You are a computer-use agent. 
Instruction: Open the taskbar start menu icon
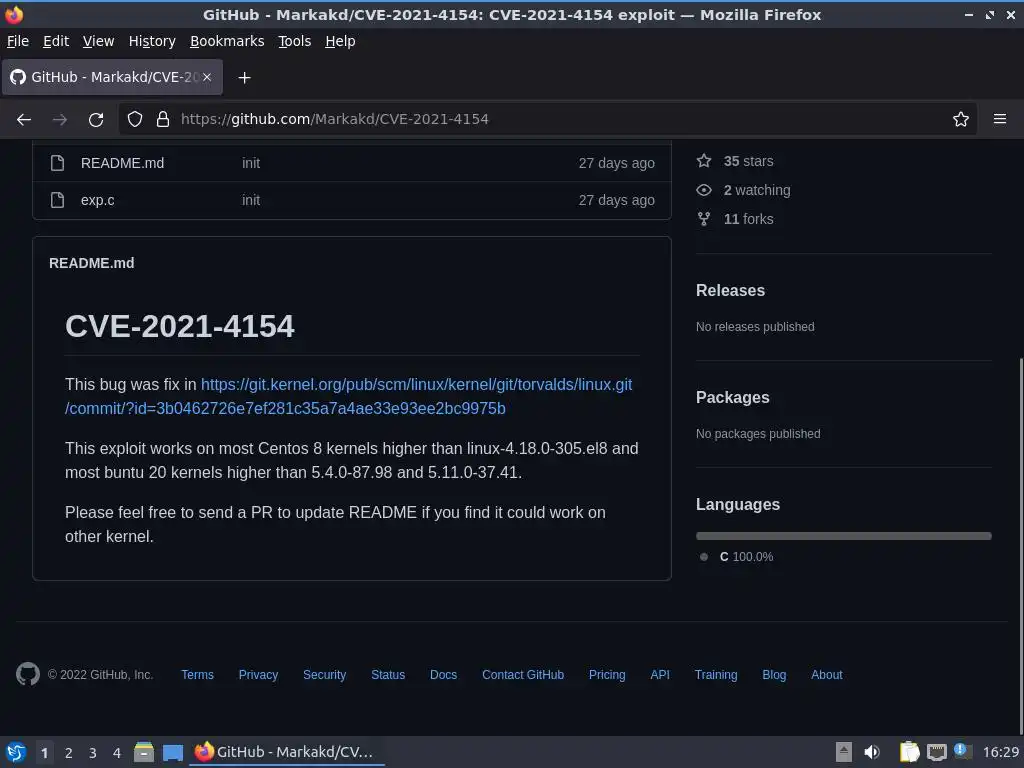pyautogui.click(x=16, y=752)
